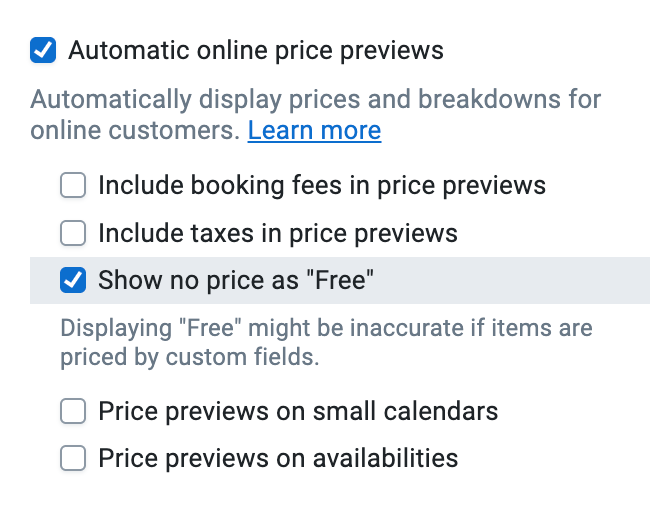
Task: Check the Price previews on small calendars box
Action: click(x=73, y=411)
